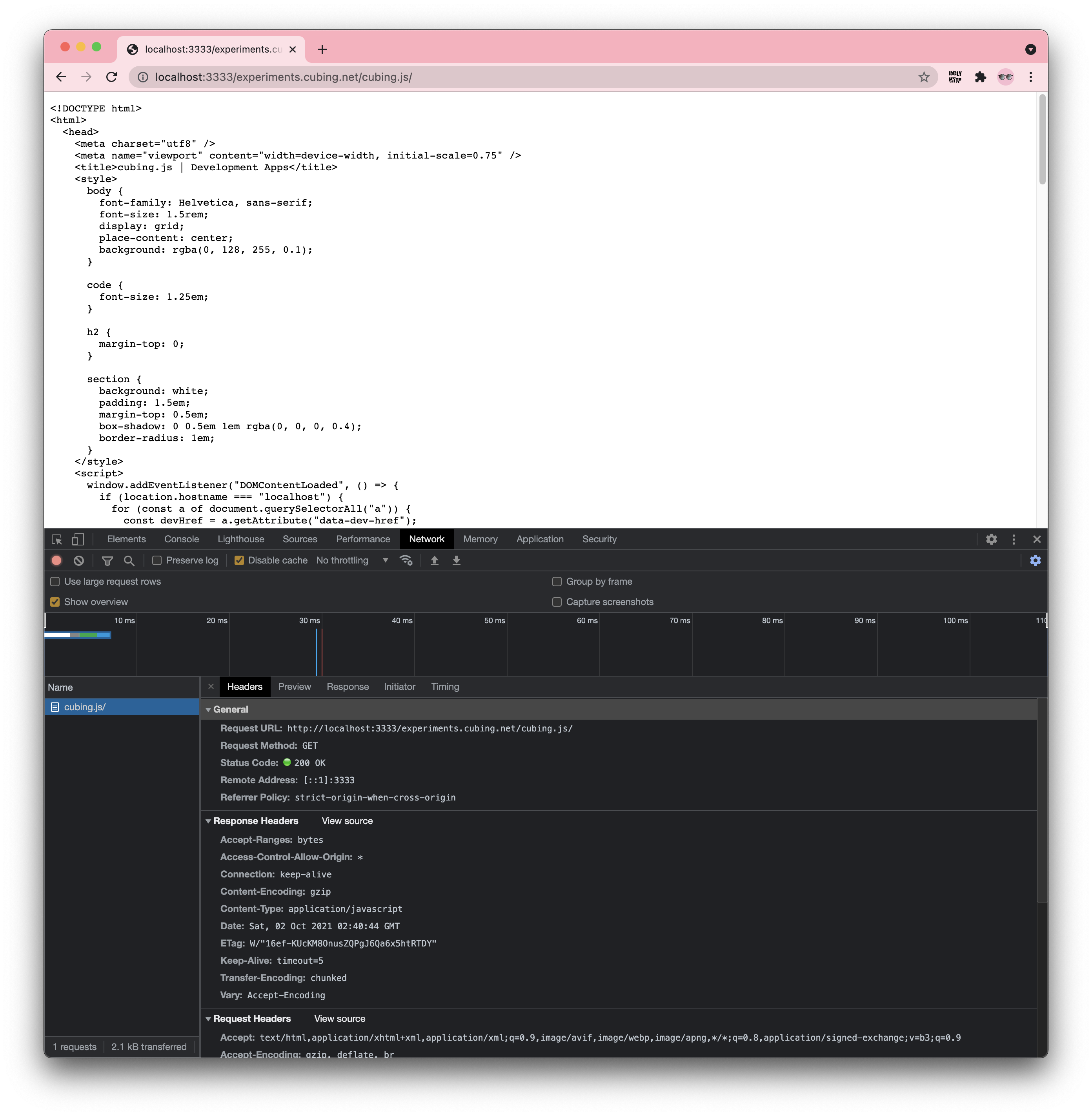The image size is (1092, 1116).
Task: Switch to the Console panel
Action: 182,539
